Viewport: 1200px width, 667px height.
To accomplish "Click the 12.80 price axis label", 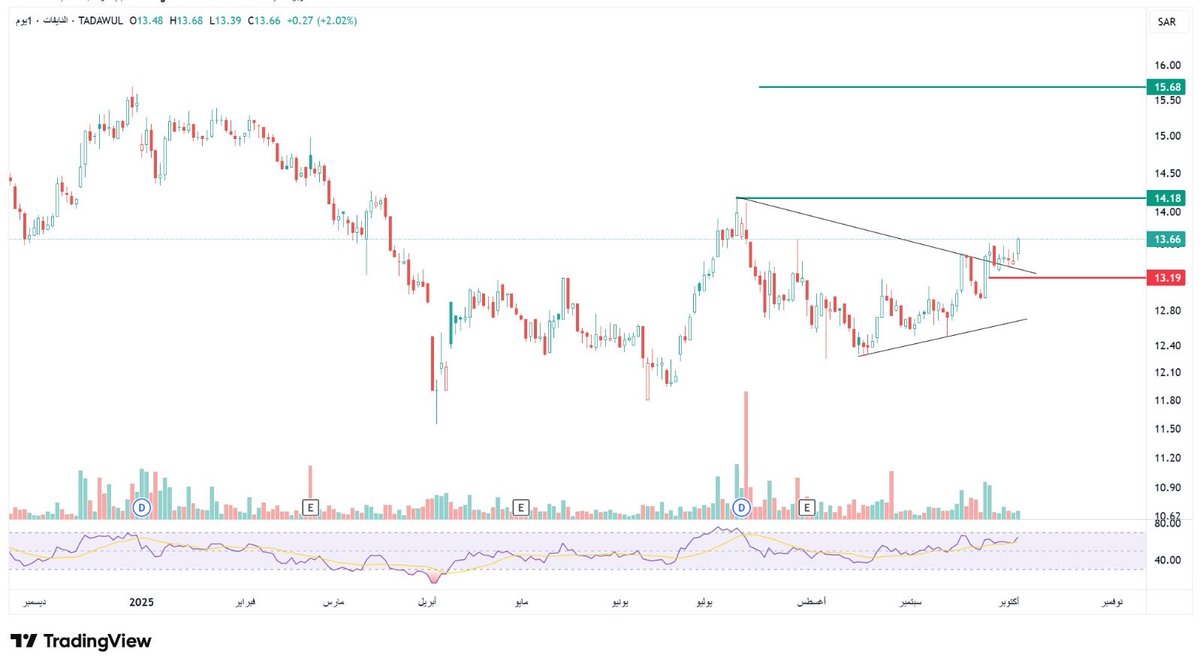I will (x=1168, y=311).
